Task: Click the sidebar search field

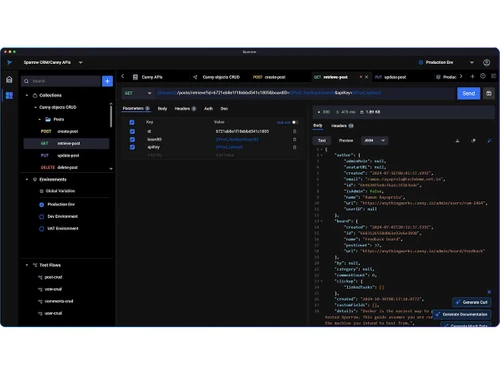Action: (62, 81)
